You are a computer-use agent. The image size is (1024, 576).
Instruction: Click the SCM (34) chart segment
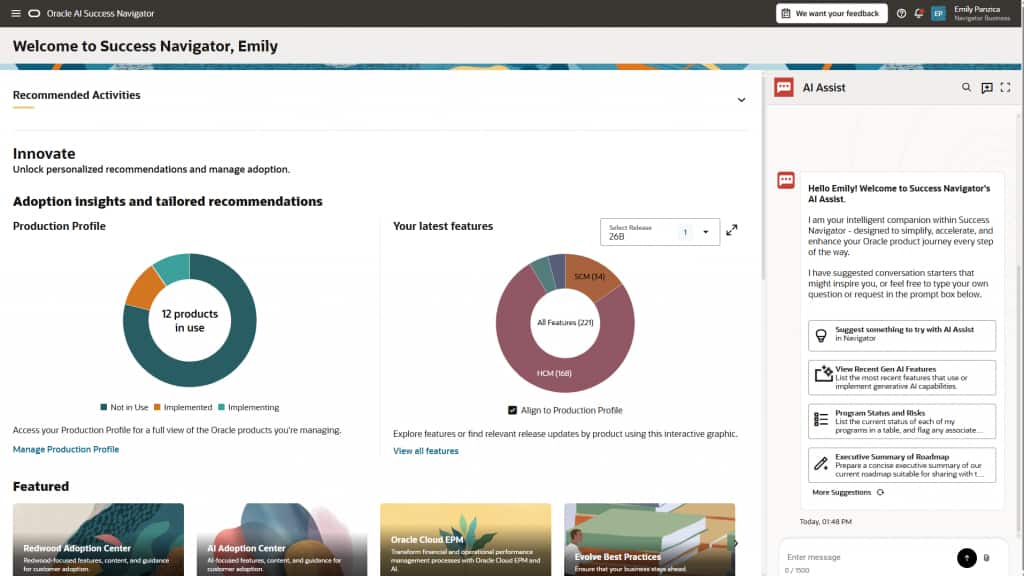[x=589, y=277]
